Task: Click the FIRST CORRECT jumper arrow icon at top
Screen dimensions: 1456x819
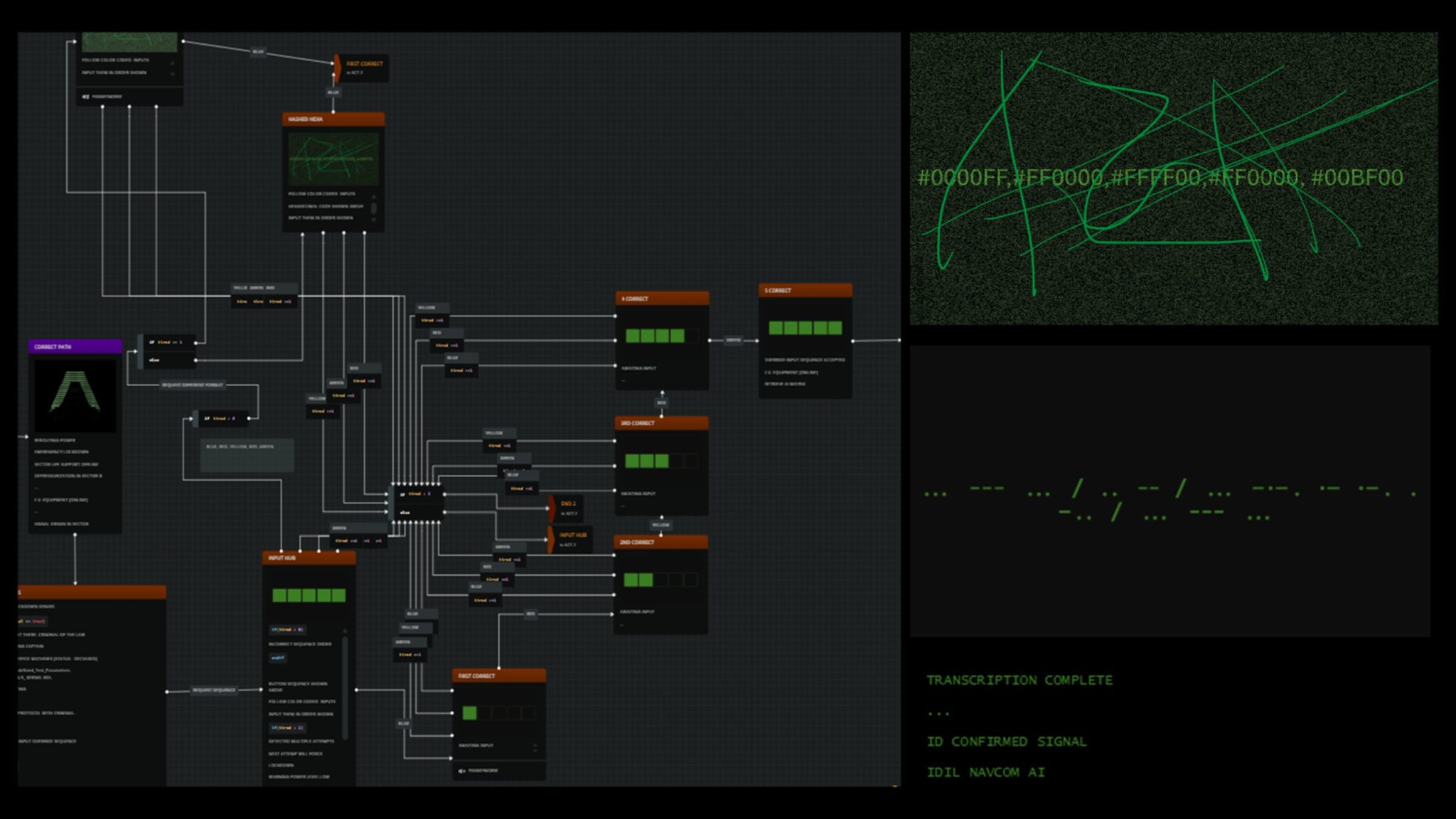Action: click(x=338, y=68)
